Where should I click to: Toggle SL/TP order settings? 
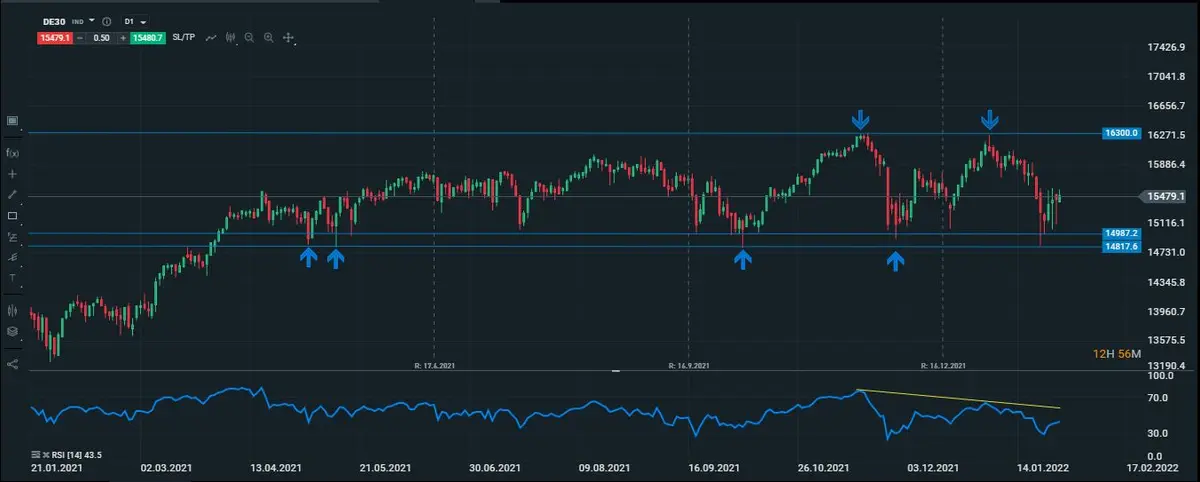[x=184, y=38]
